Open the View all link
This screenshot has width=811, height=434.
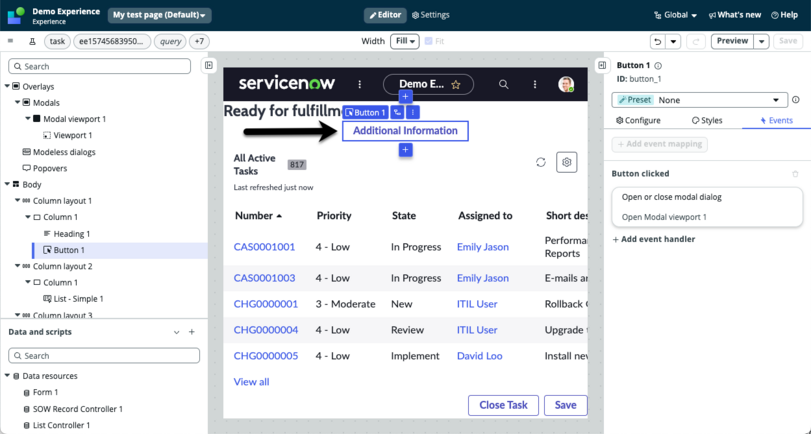(x=251, y=382)
